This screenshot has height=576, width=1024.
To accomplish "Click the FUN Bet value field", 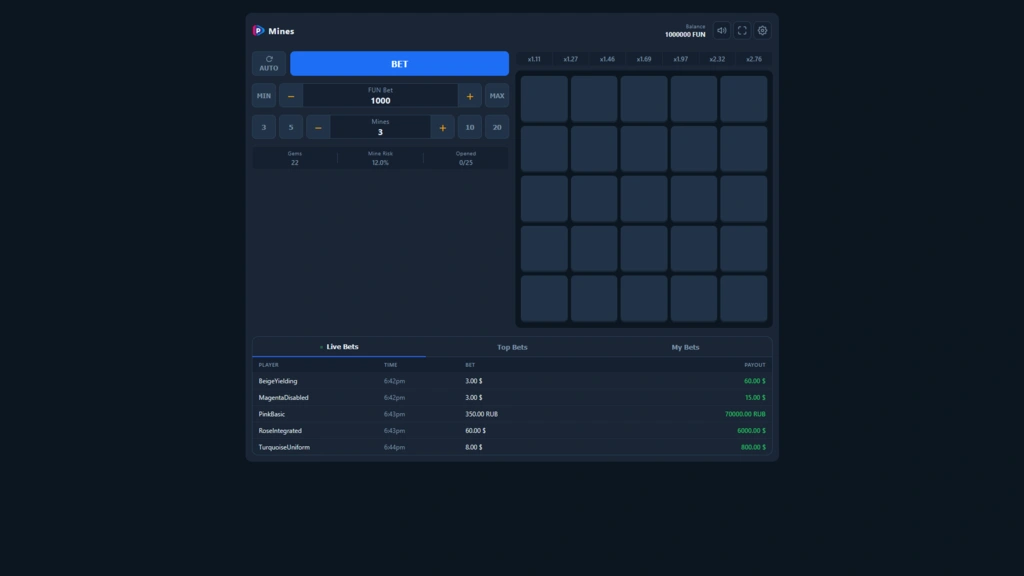I will click(x=380, y=97).
